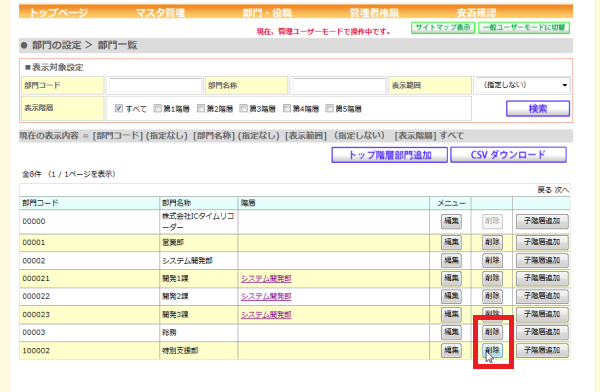Select department code 00000 cell
The height and width of the screenshot is (392, 600).
pos(90,222)
